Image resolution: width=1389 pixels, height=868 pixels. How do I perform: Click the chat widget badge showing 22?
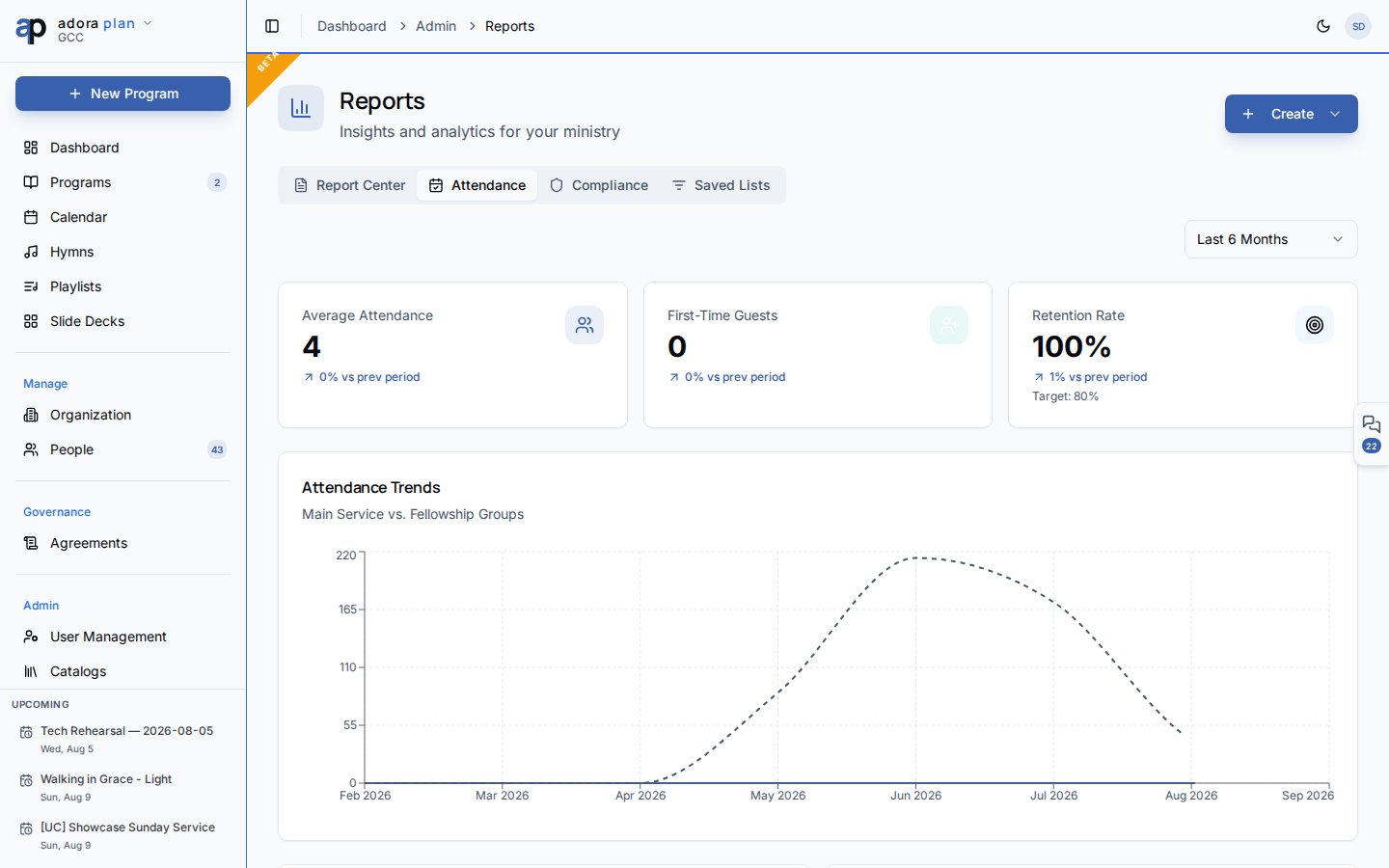pyautogui.click(x=1372, y=447)
